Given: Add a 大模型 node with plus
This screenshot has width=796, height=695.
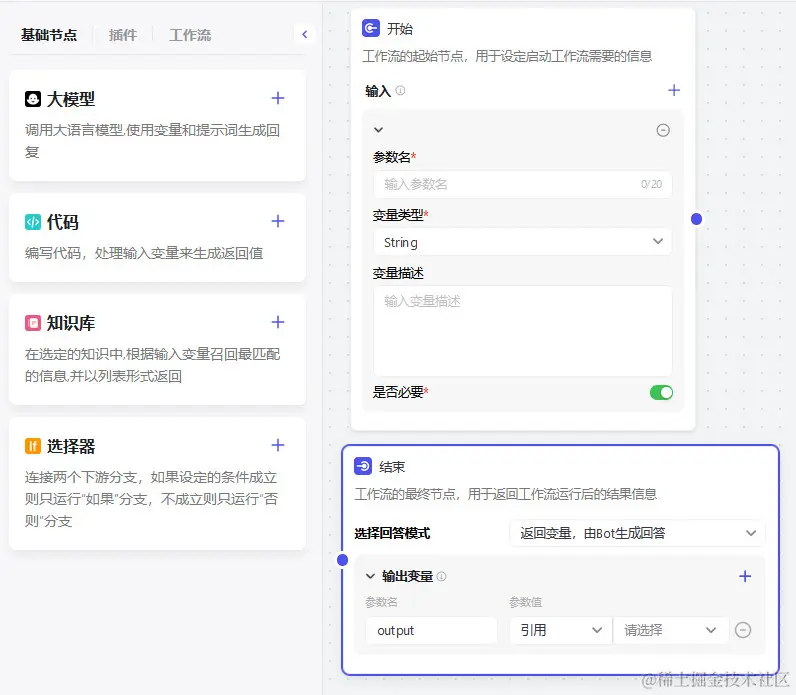Looking at the screenshot, I should coord(278,98).
